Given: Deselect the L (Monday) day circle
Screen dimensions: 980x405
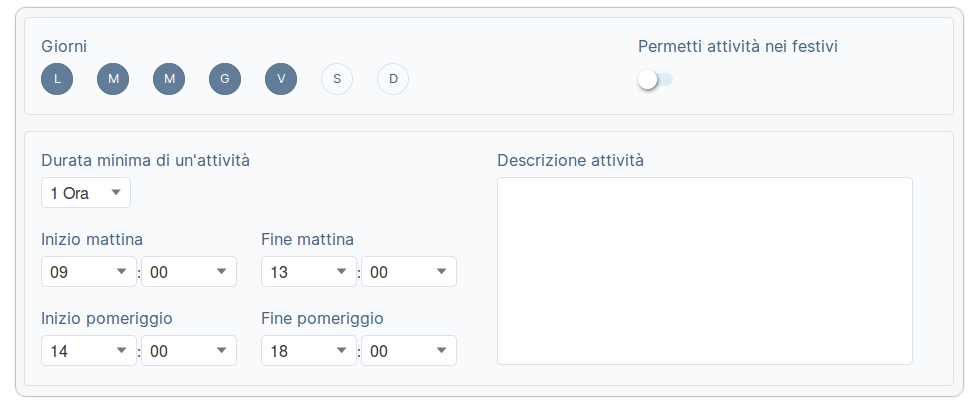Looking at the screenshot, I should [x=57, y=79].
